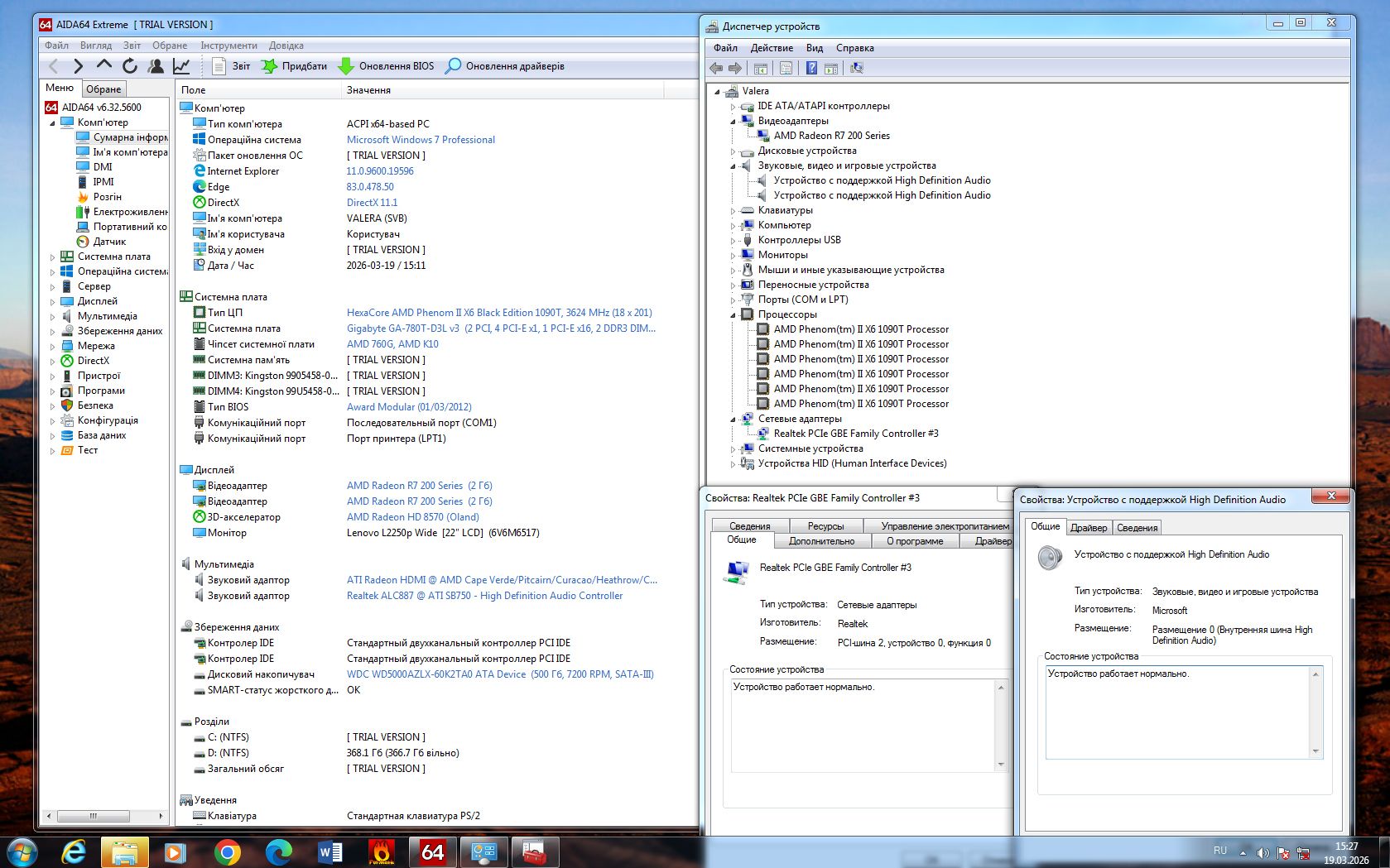Click Поле column header in AIDA64
Viewport: 1390px width, 868px height.
click(258, 89)
